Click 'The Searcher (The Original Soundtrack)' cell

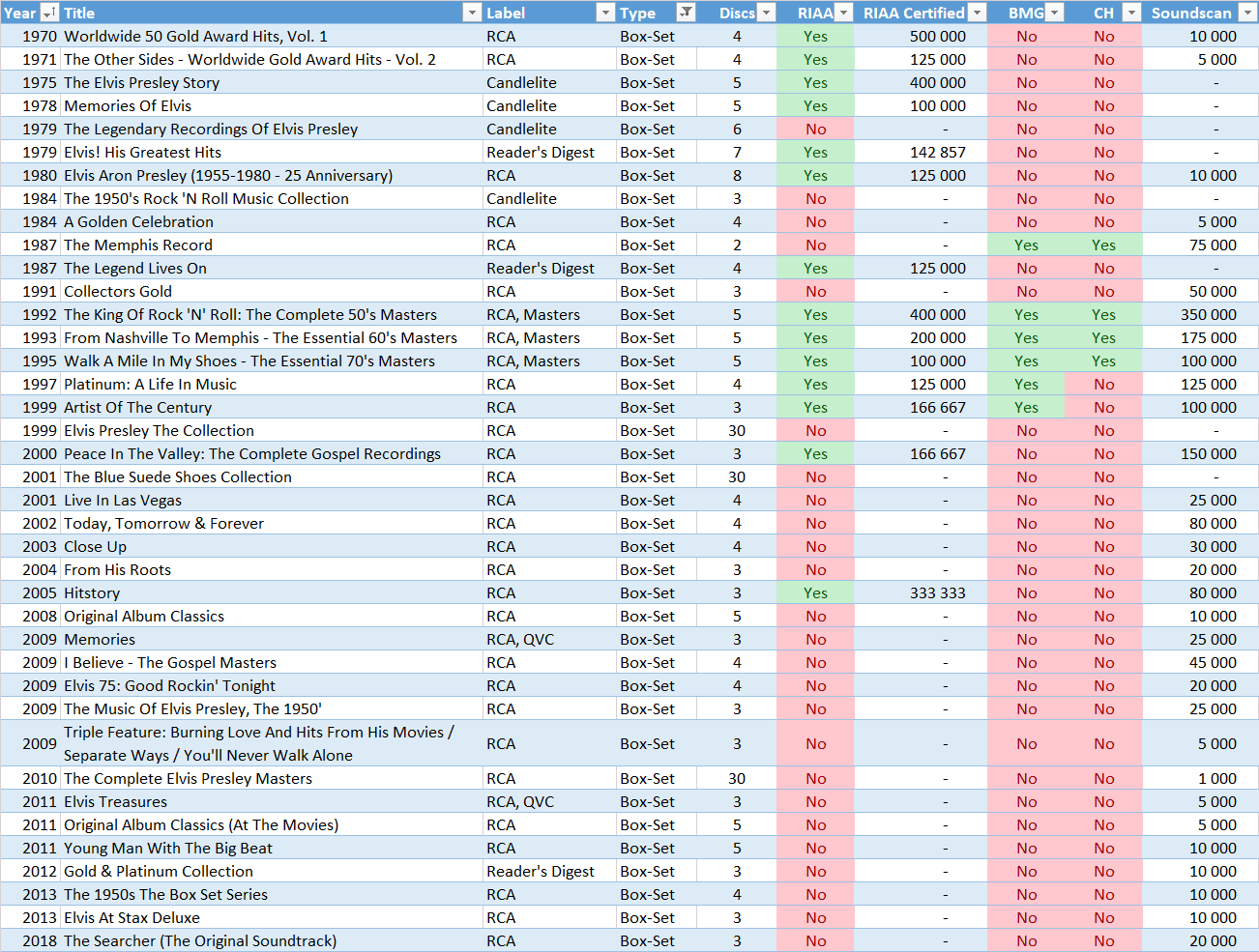pos(272,940)
